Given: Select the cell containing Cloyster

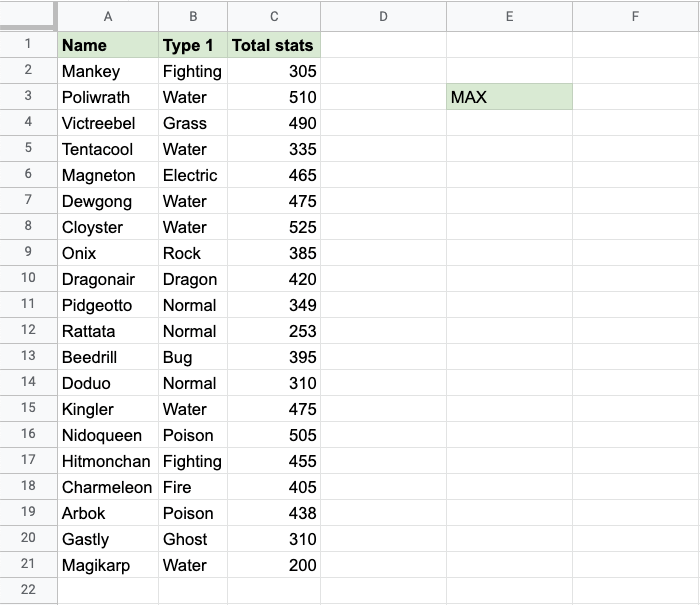Looking at the screenshot, I should [108, 227].
